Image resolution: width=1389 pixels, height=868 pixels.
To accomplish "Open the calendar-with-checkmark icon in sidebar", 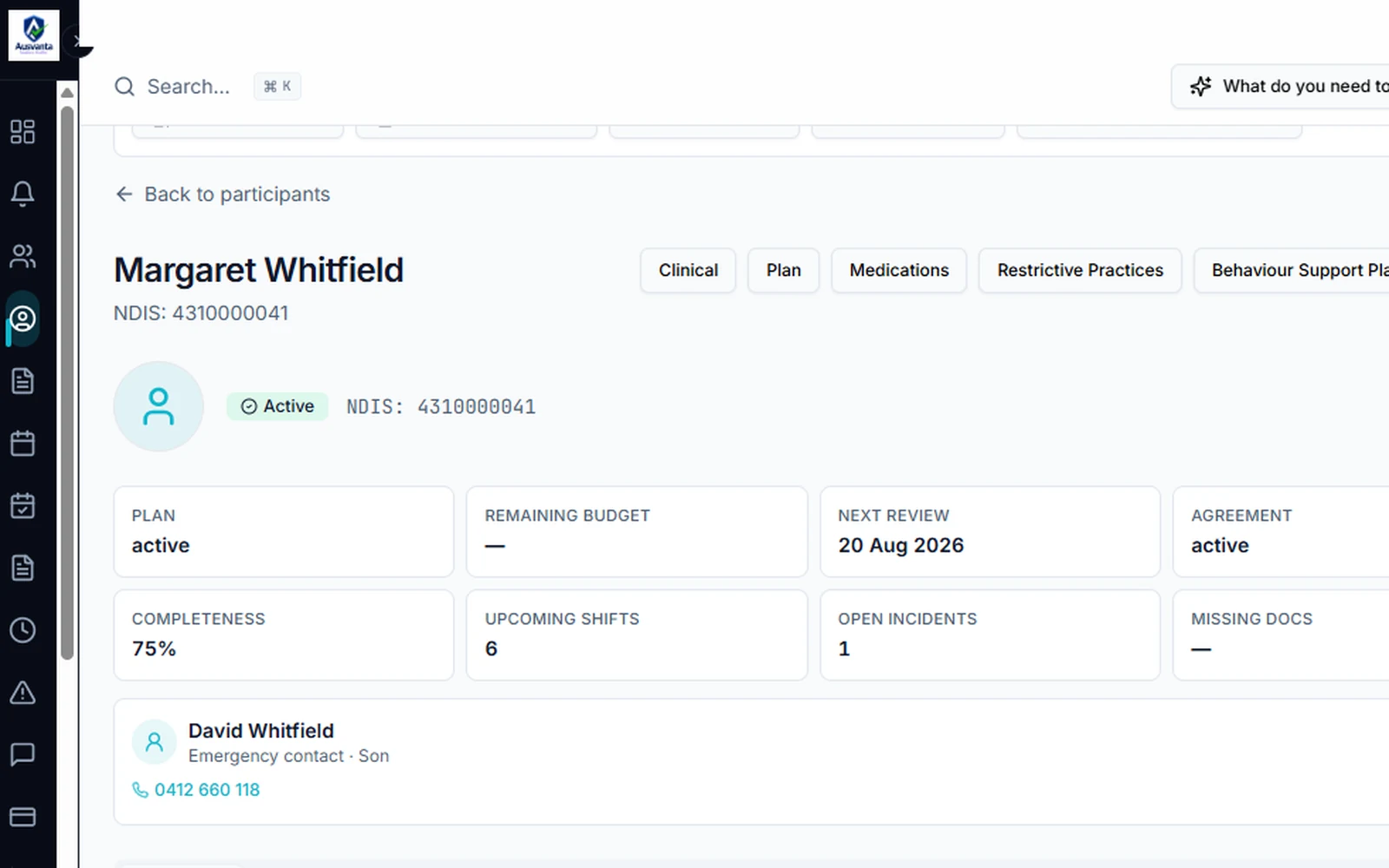I will pos(23,505).
